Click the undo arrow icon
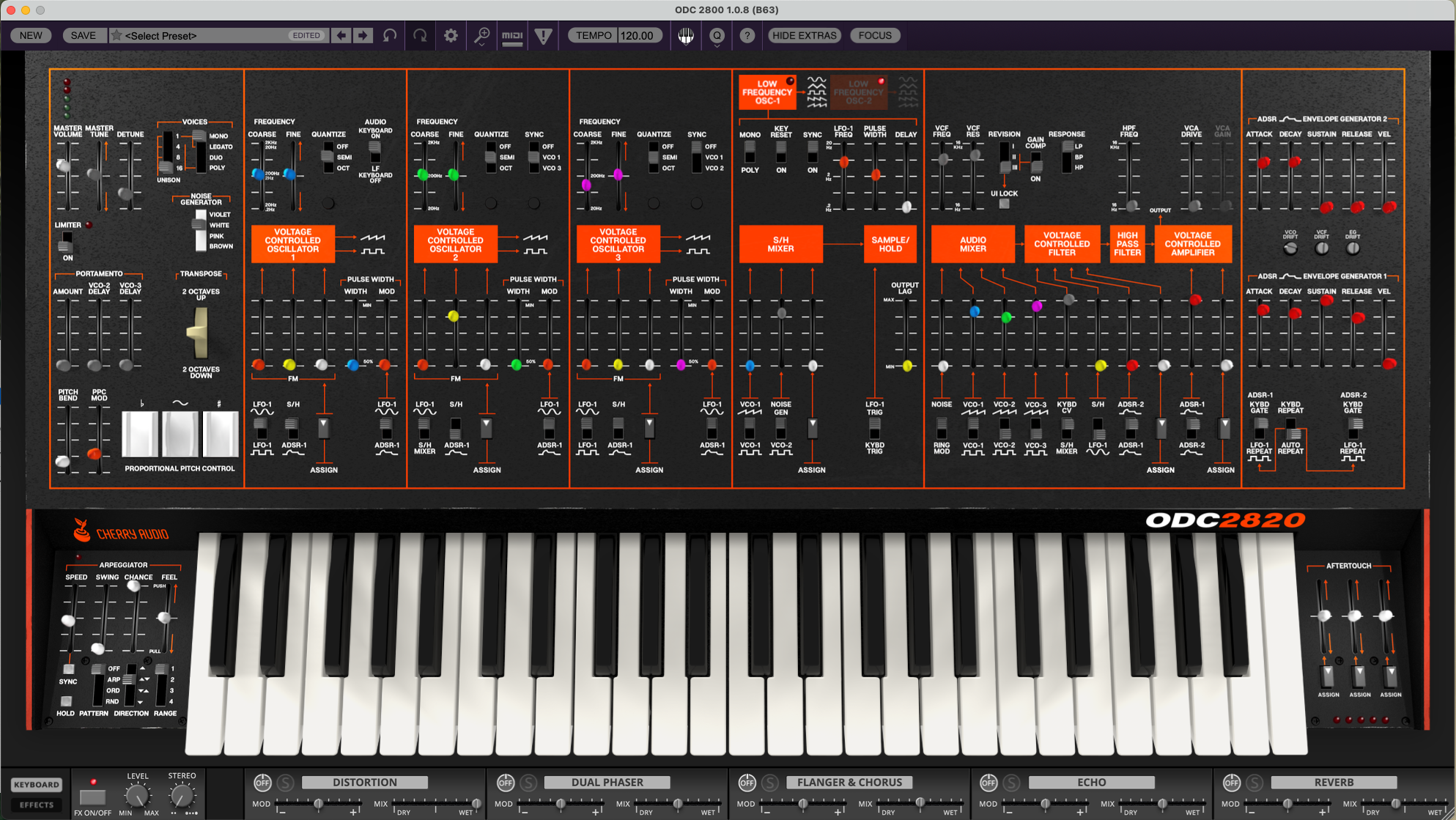The height and width of the screenshot is (820, 1456). click(x=390, y=35)
